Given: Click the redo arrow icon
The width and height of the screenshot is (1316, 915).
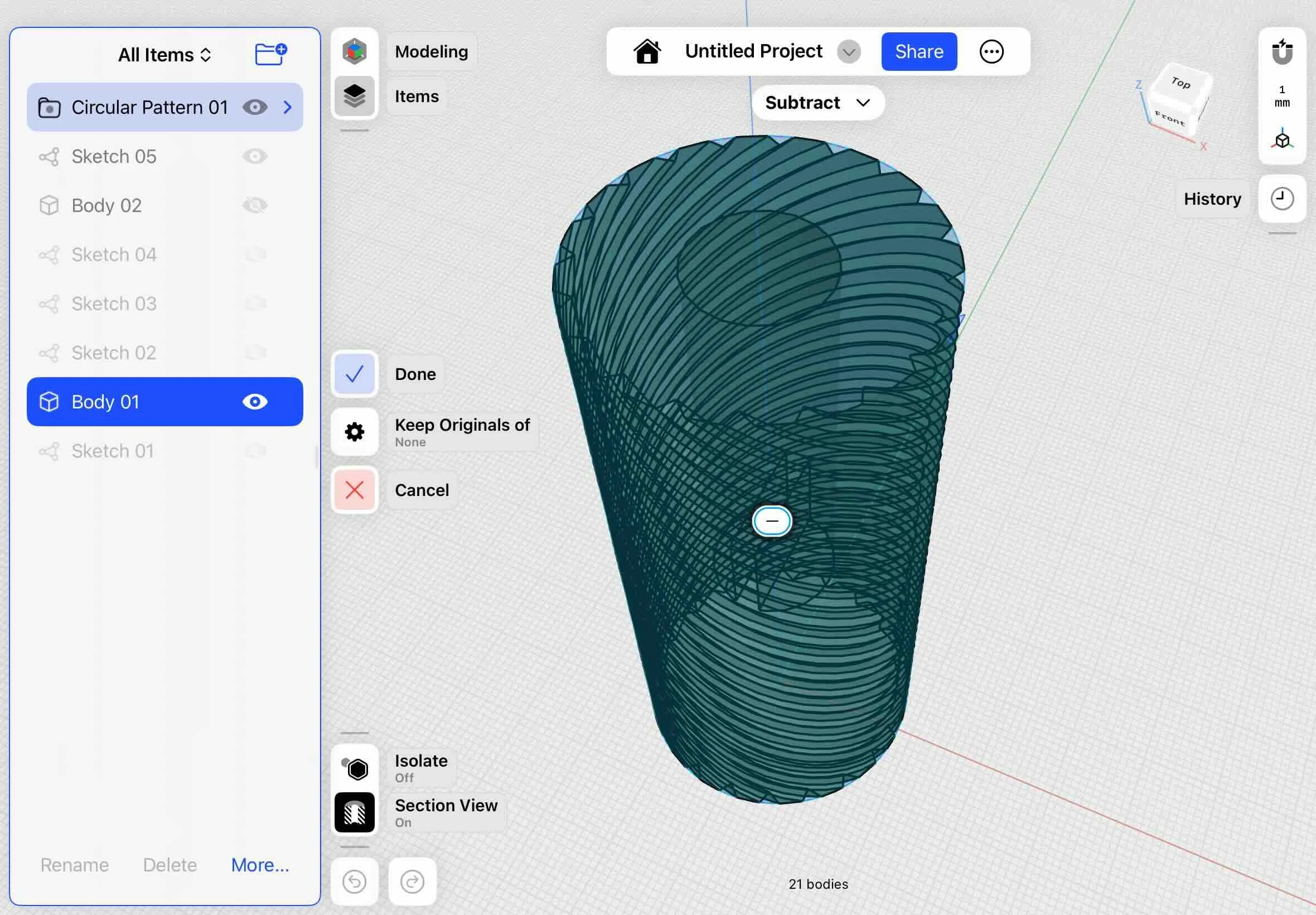Looking at the screenshot, I should [x=412, y=882].
